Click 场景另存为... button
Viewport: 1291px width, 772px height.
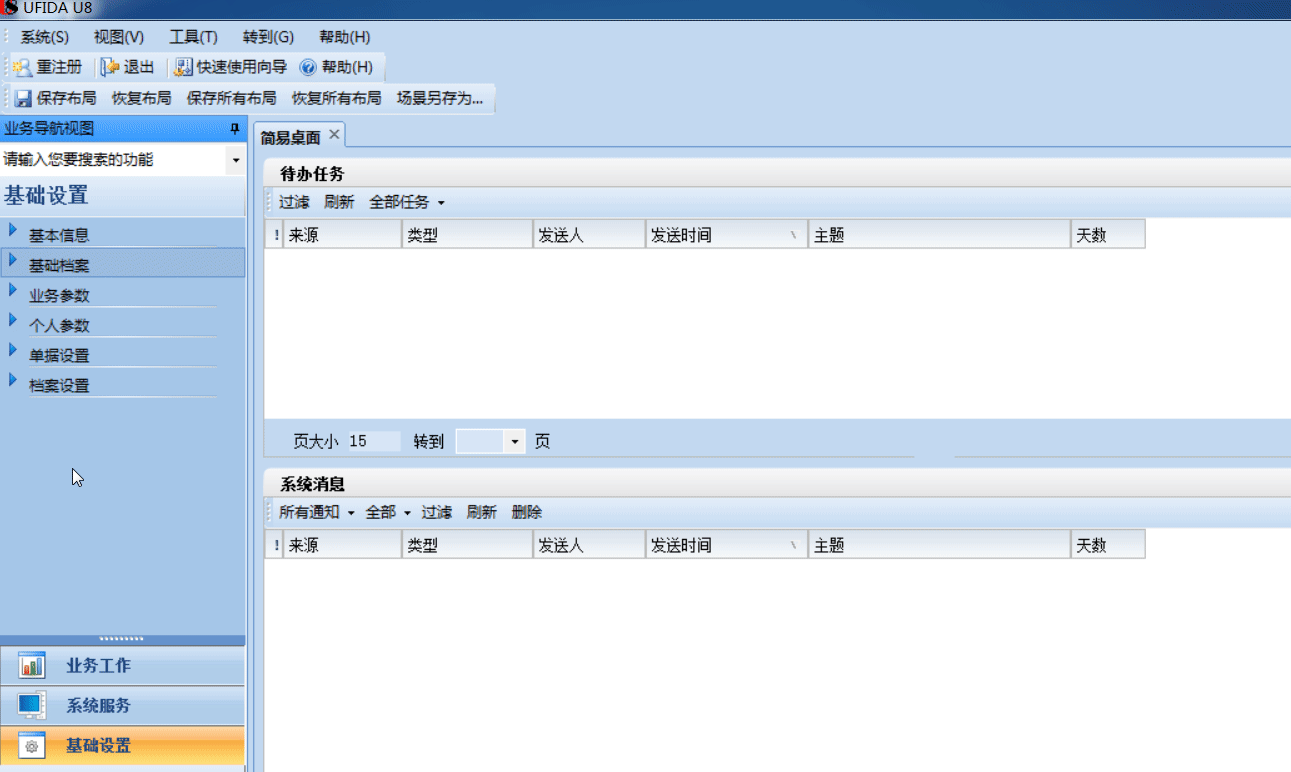click(440, 98)
